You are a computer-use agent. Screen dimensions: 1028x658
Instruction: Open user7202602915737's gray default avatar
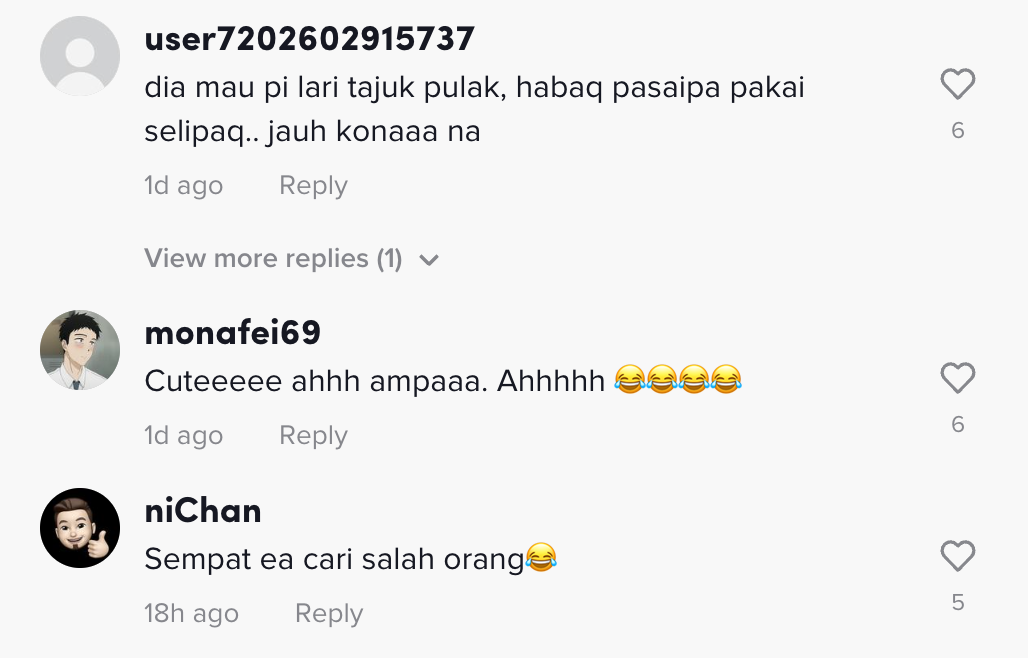(80, 56)
